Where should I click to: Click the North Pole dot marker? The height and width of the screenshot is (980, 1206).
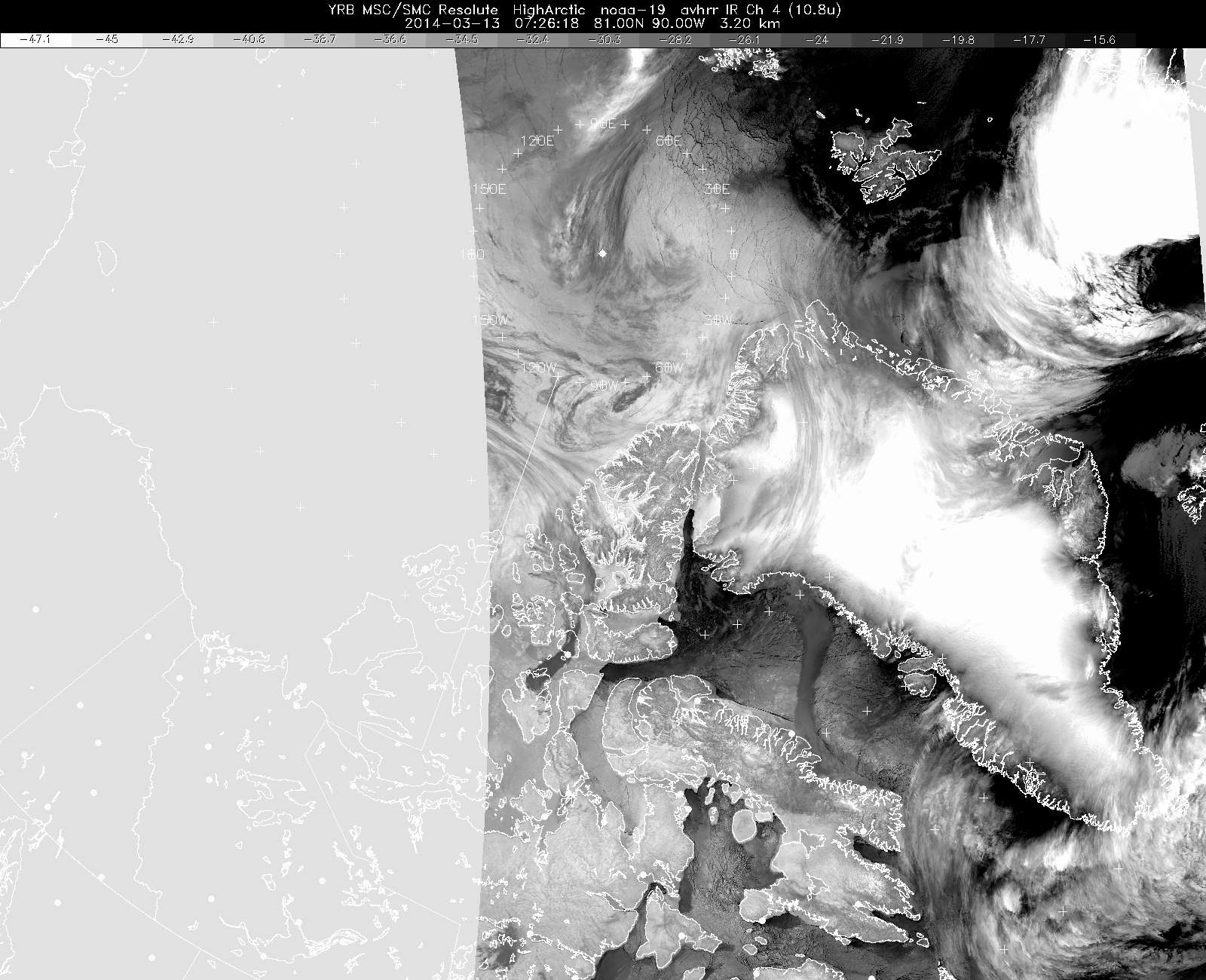[601, 254]
